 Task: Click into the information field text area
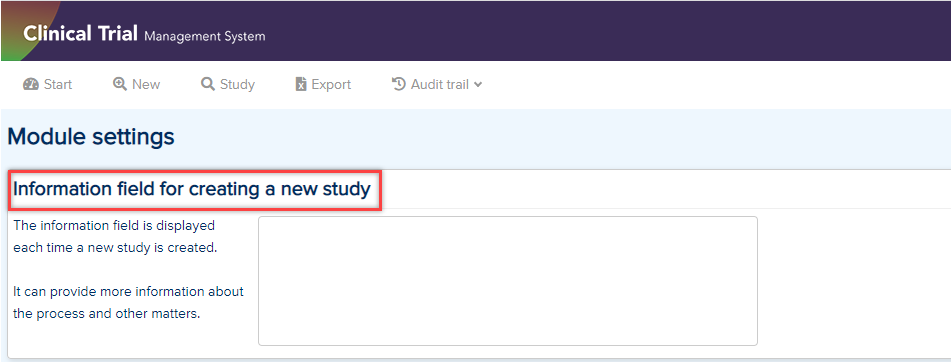click(508, 281)
